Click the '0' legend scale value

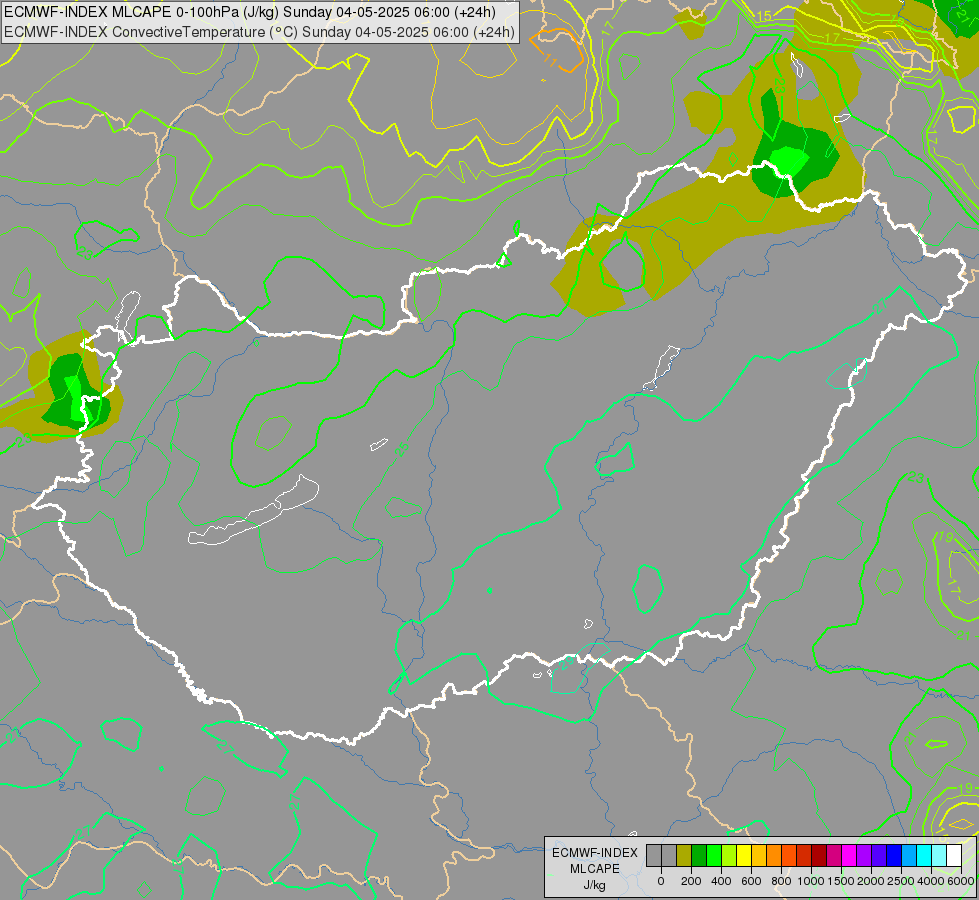click(x=661, y=881)
